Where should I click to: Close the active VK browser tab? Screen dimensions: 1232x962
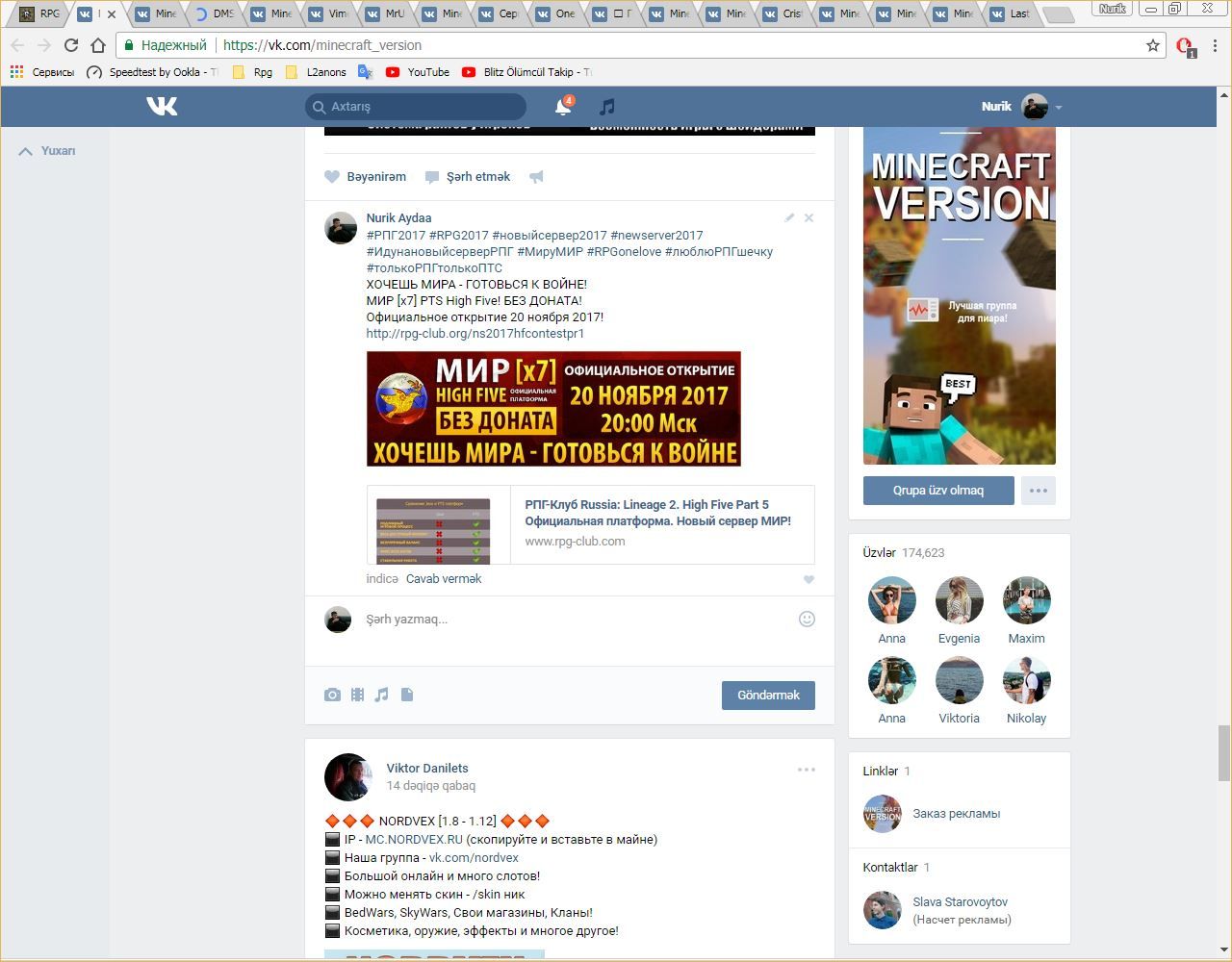tap(112, 14)
